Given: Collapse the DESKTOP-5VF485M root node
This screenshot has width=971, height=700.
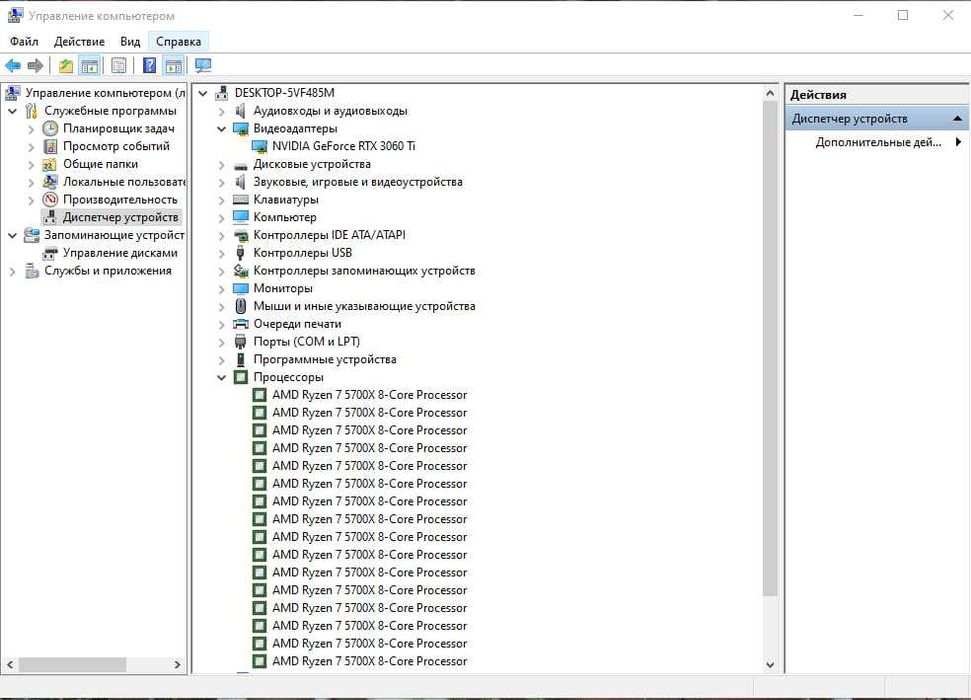Looking at the screenshot, I should tap(202, 93).
